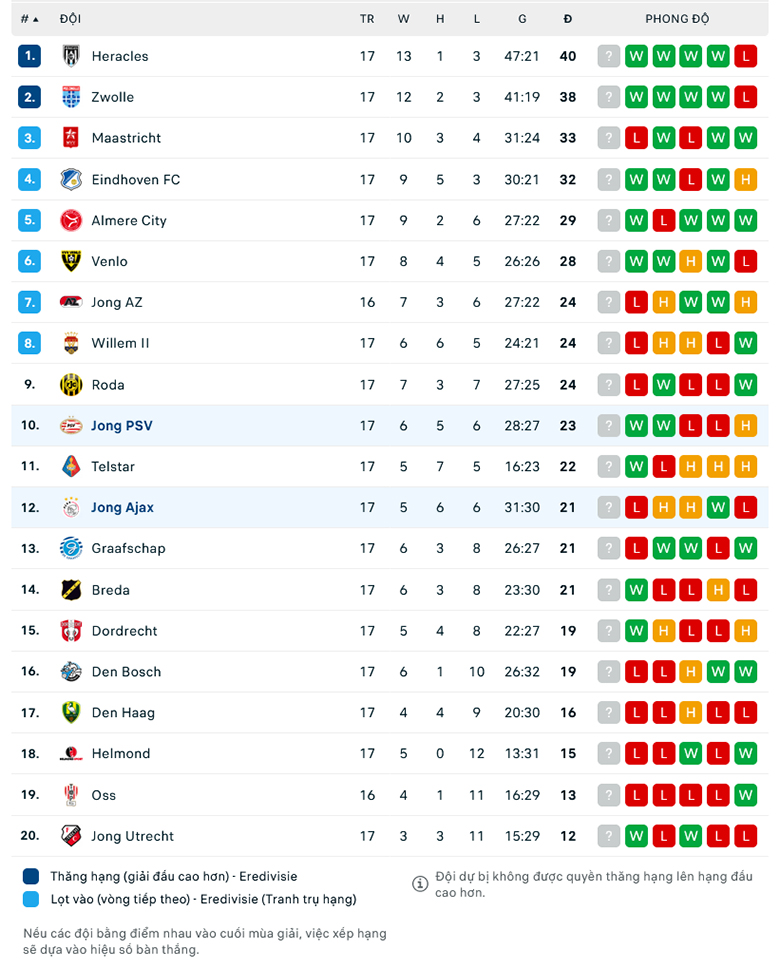The image size is (780, 968).
Task: Click the info icon beside reserve team note
Action: tap(420, 883)
